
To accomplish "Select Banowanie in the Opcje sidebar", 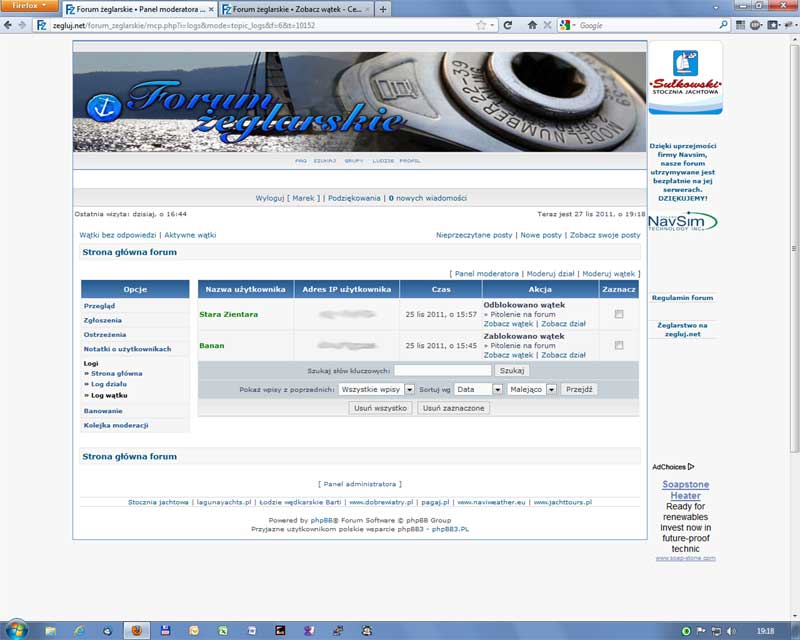I will tap(103, 411).
